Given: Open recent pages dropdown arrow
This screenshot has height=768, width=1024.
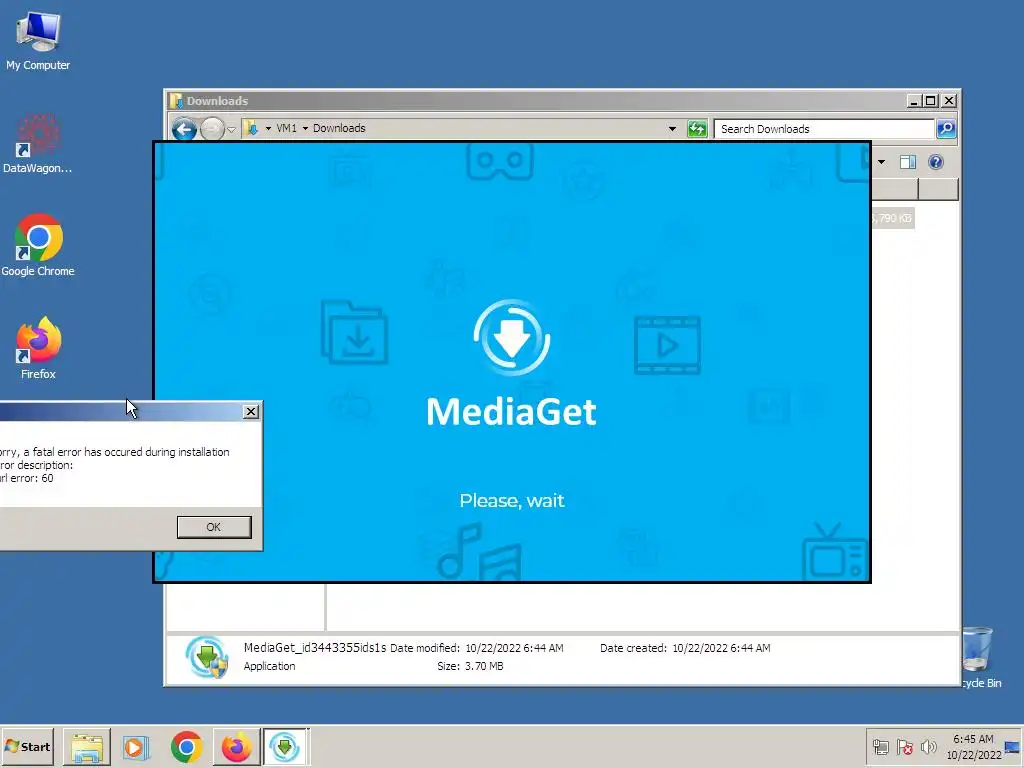Looking at the screenshot, I should pos(231,129).
